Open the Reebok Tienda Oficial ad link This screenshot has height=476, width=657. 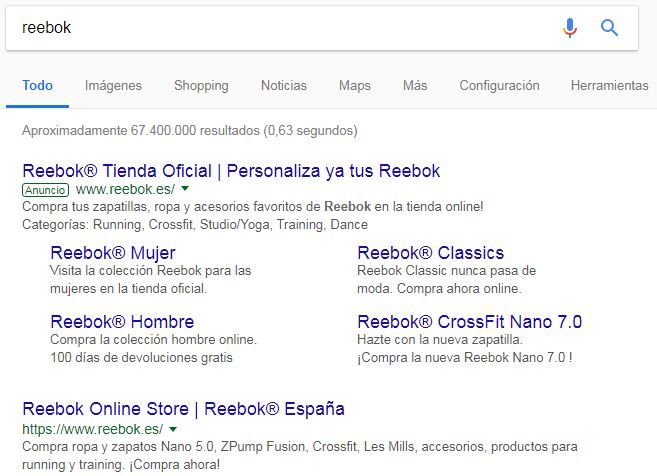[231, 171]
